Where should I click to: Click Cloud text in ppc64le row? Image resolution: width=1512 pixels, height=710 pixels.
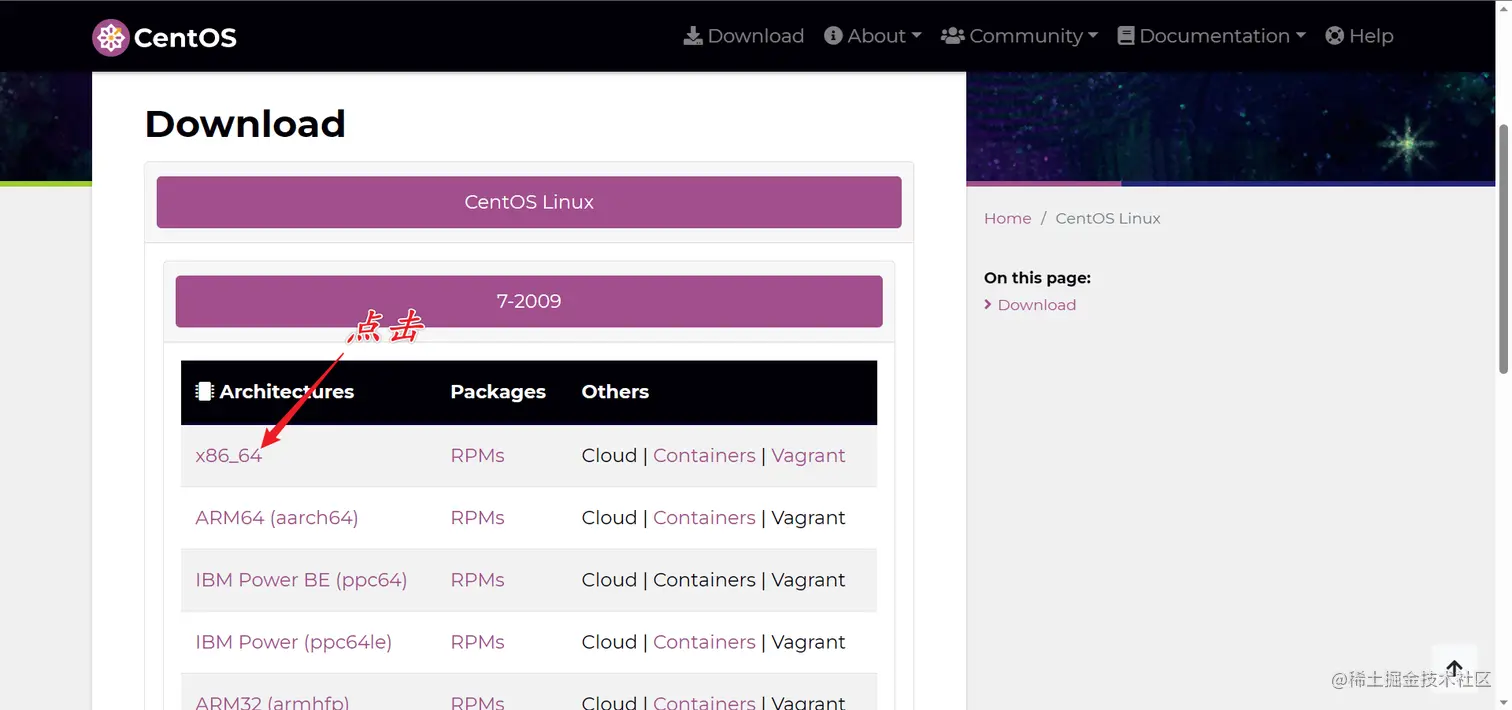[x=609, y=642]
